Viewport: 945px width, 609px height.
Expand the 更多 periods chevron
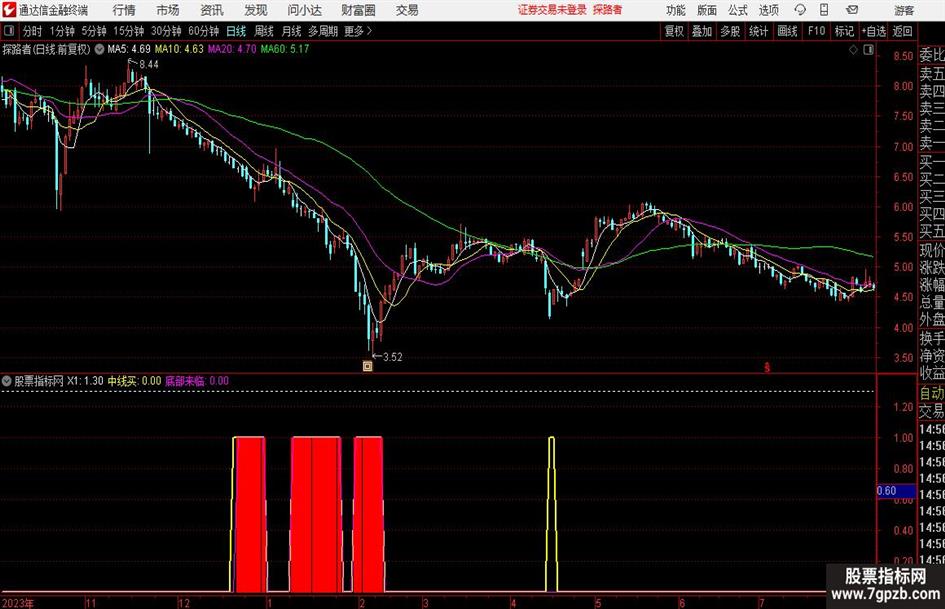point(359,31)
